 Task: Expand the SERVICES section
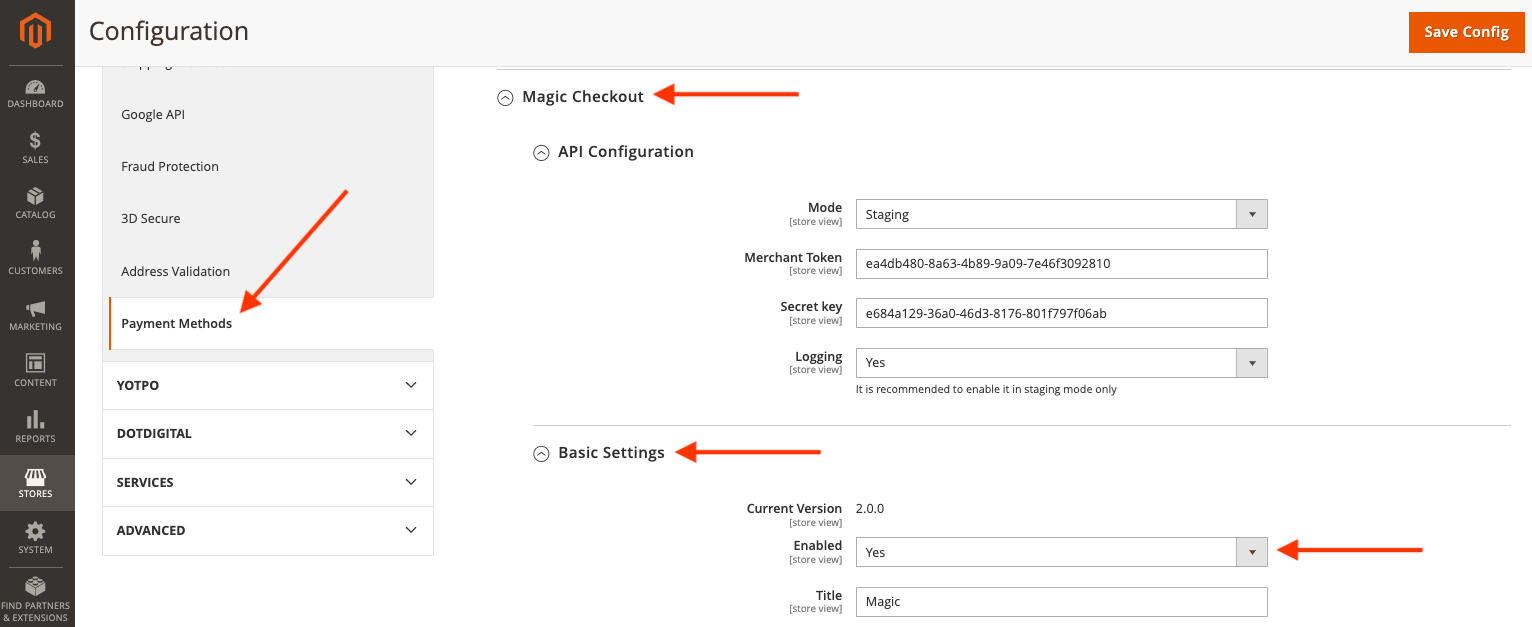click(268, 483)
